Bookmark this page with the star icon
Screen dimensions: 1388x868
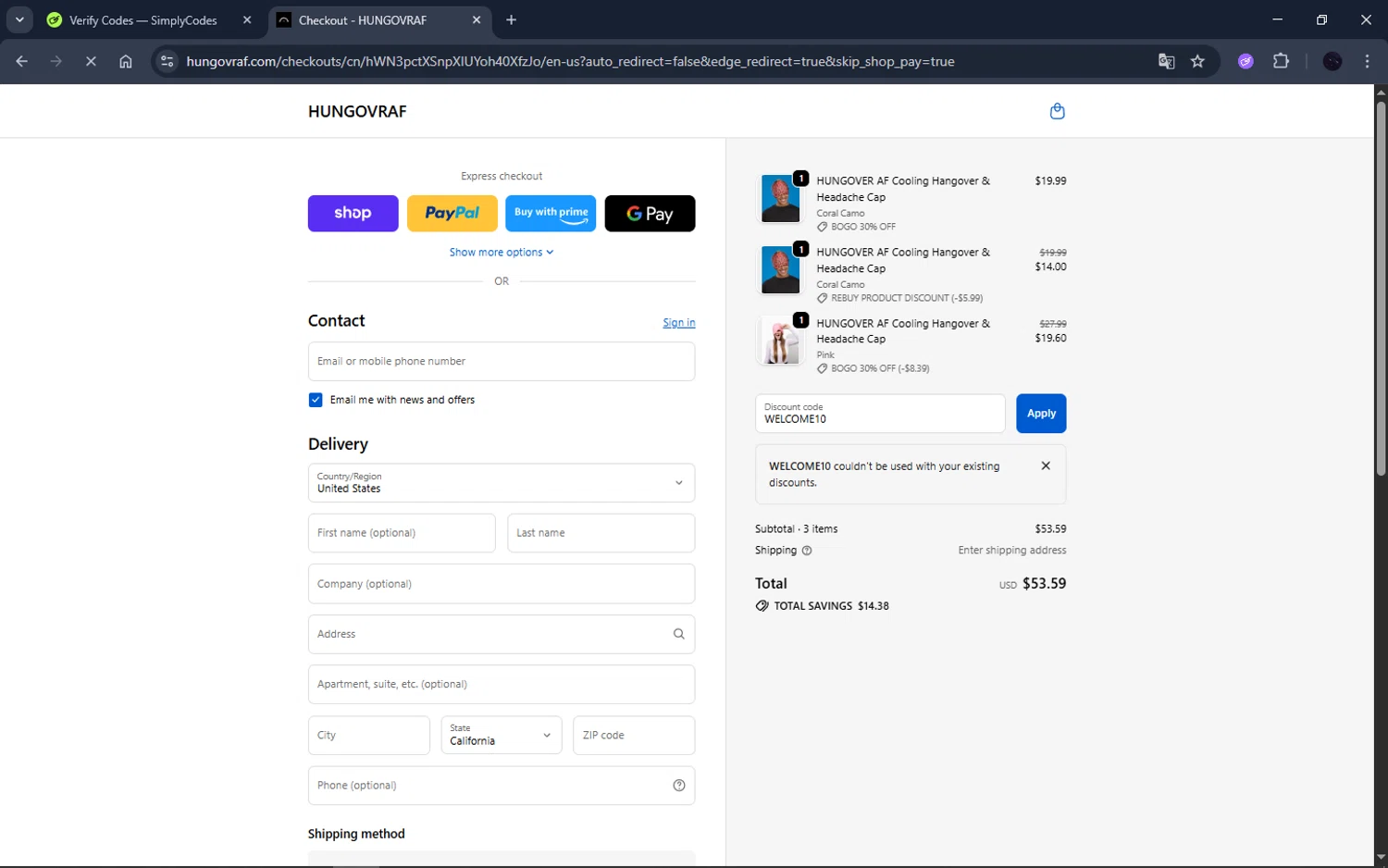pos(1197,61)
